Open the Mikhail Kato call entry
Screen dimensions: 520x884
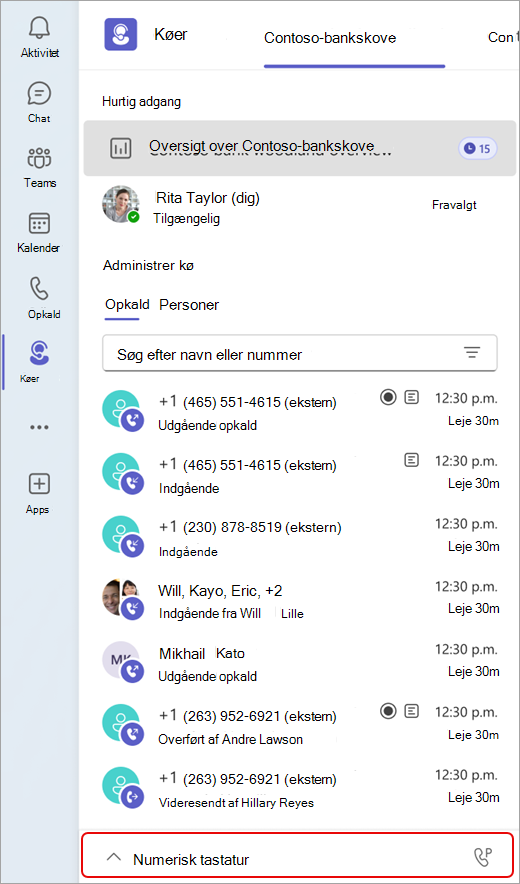pos(299,663)
